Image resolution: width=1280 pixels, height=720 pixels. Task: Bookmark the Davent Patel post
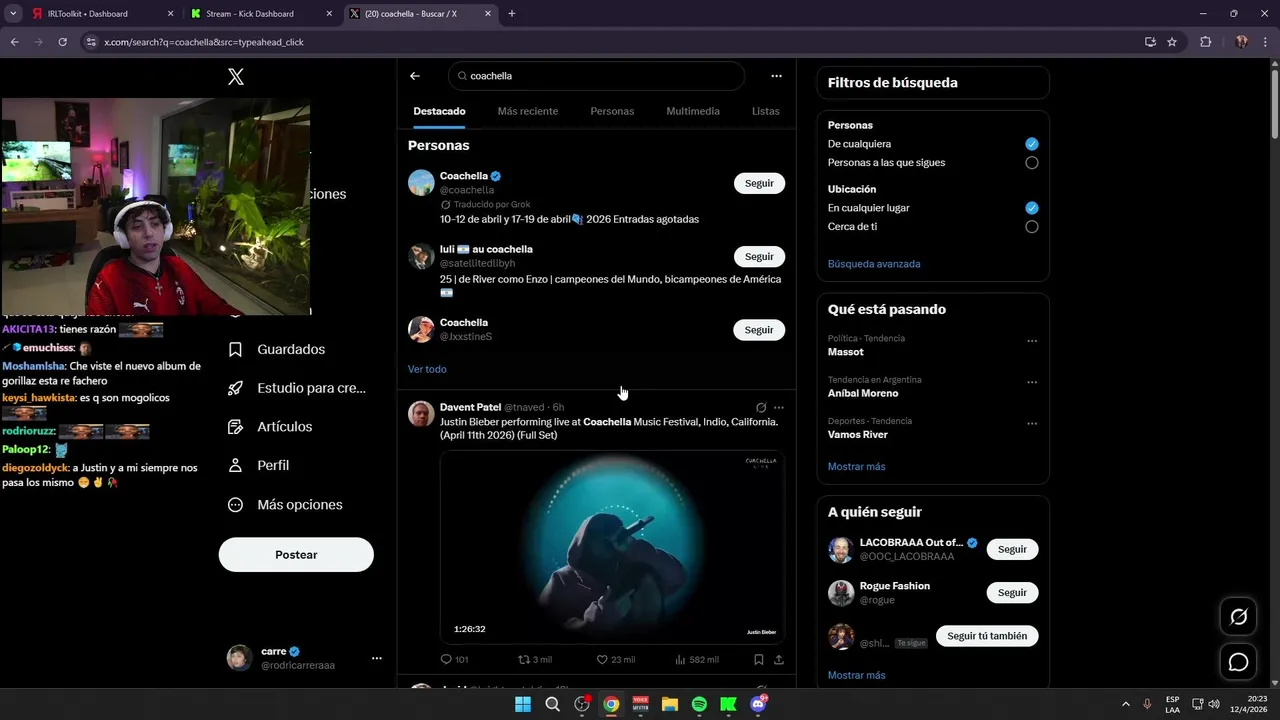click(x=759, y=660)
